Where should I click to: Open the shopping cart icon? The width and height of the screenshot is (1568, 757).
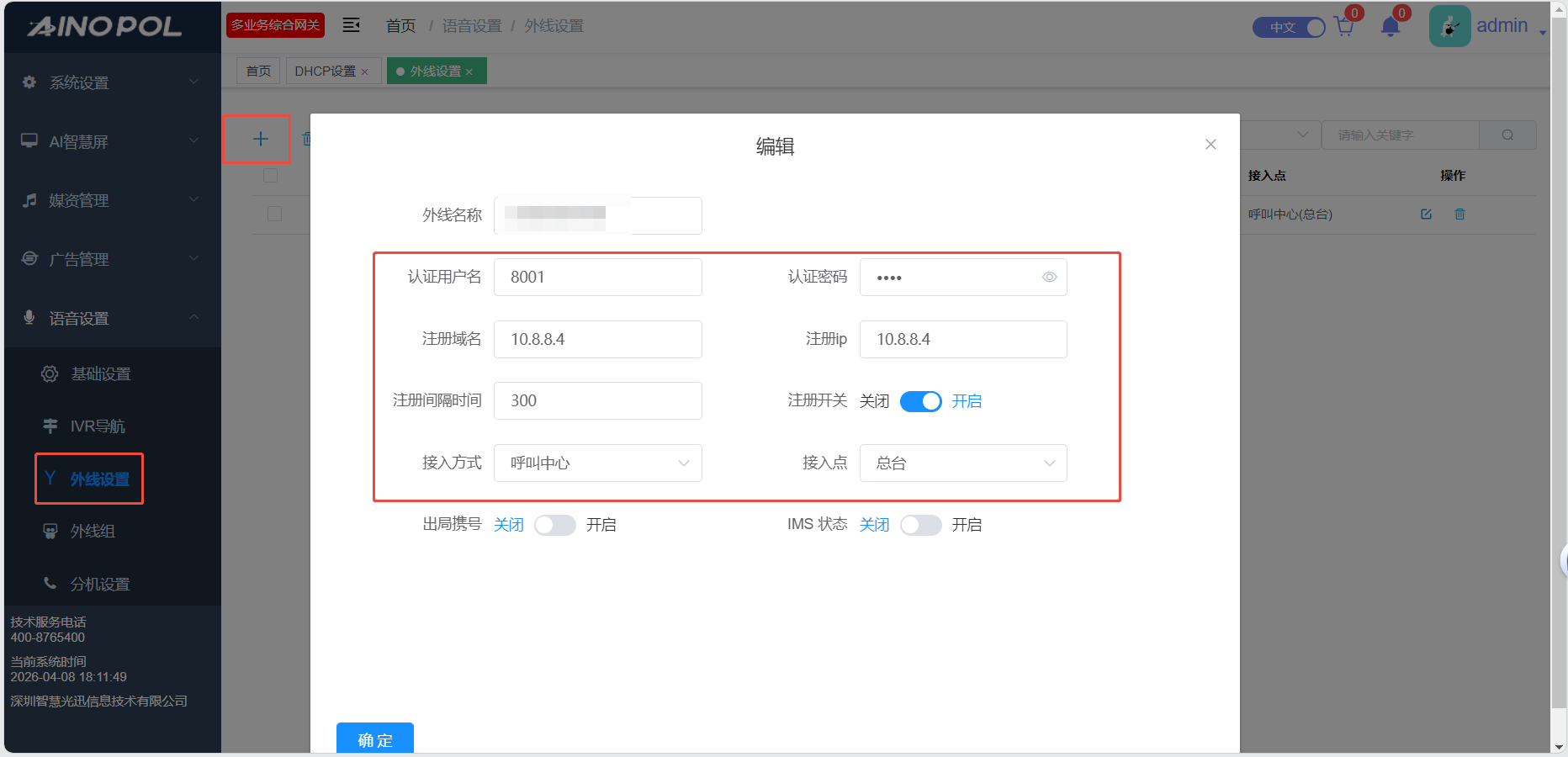click(x=1344, y=27)
